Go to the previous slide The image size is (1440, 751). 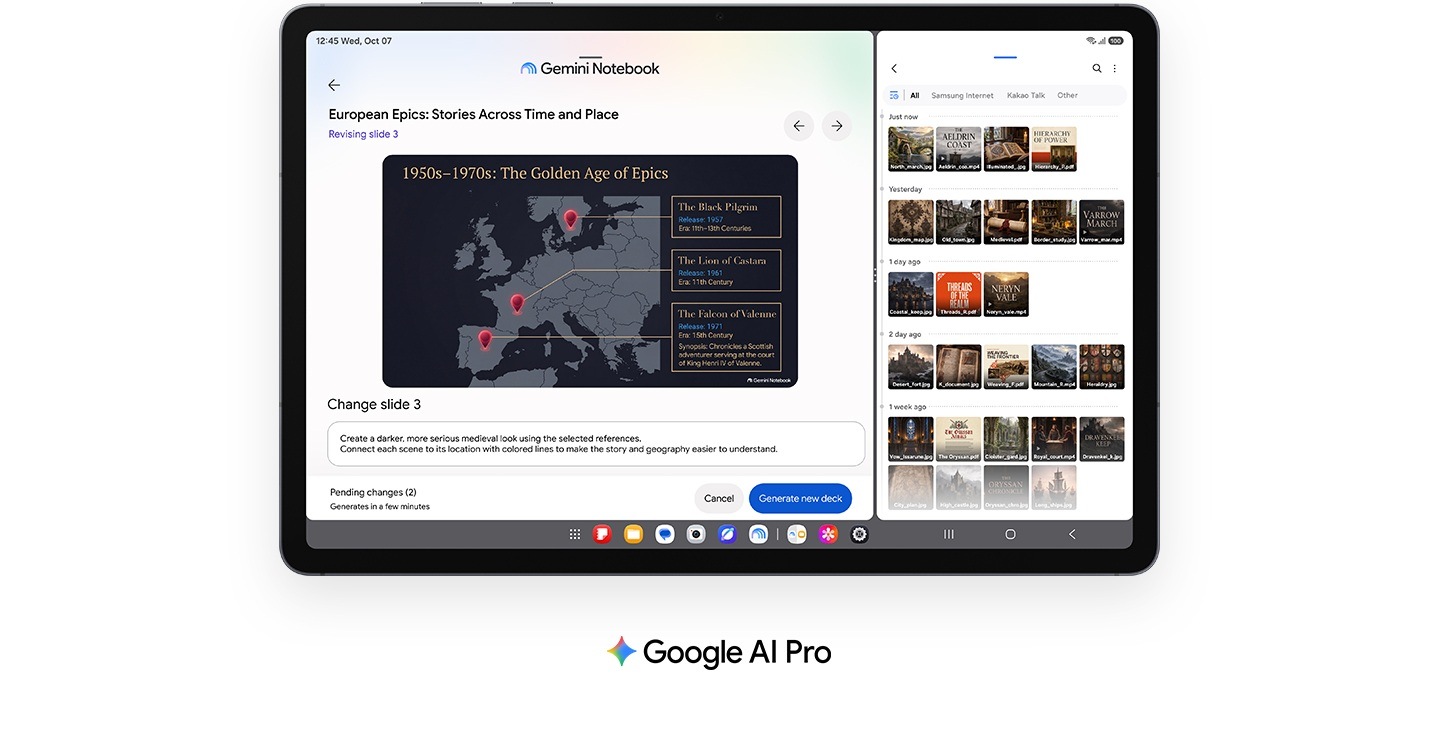point(798,126)
